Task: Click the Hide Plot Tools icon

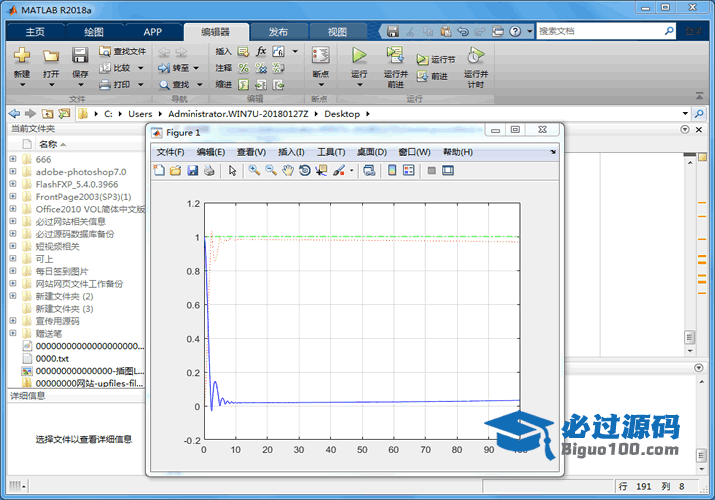Action: [x=431, y=170]
